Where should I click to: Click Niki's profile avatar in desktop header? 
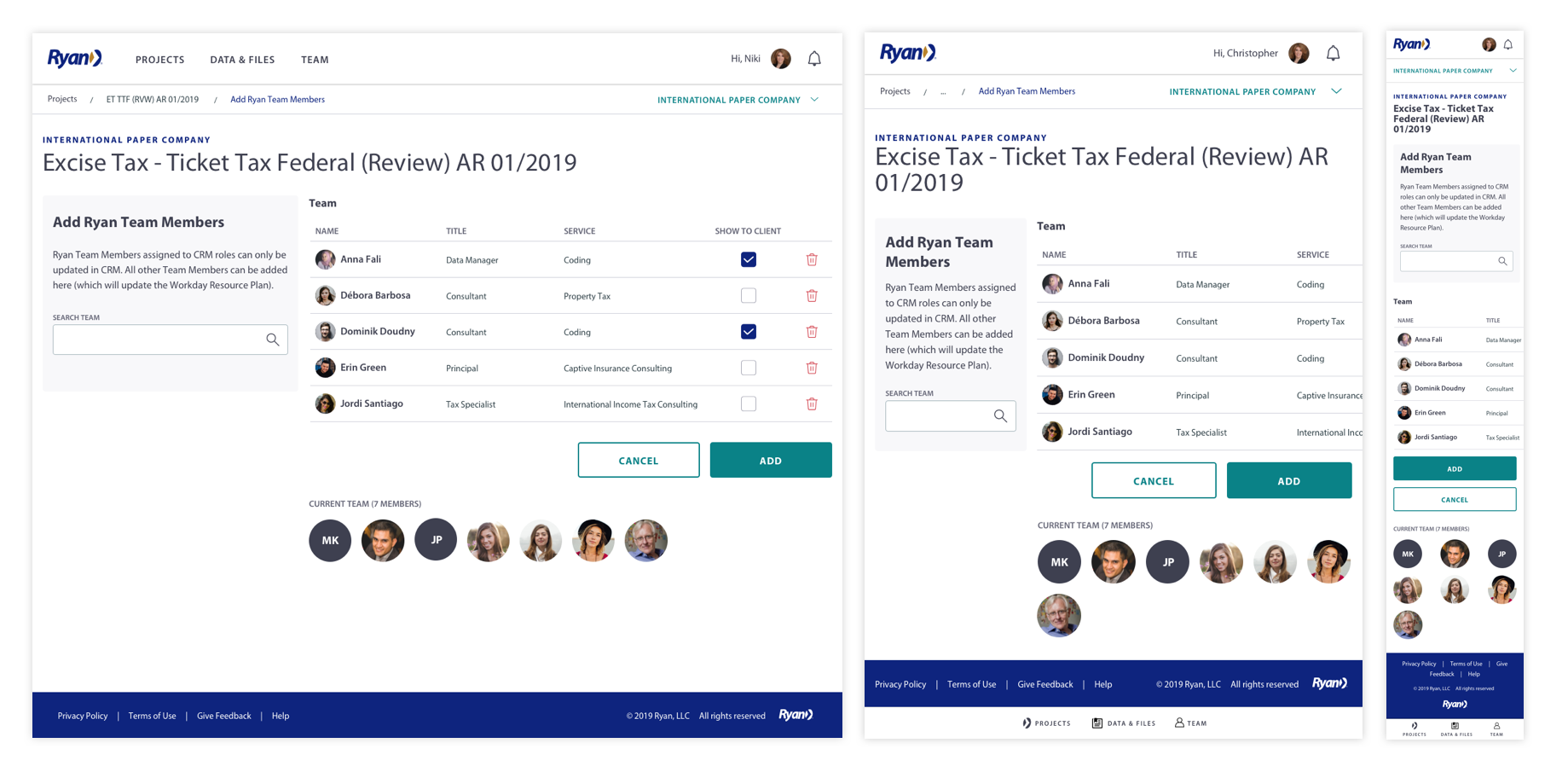pos(781,59)
